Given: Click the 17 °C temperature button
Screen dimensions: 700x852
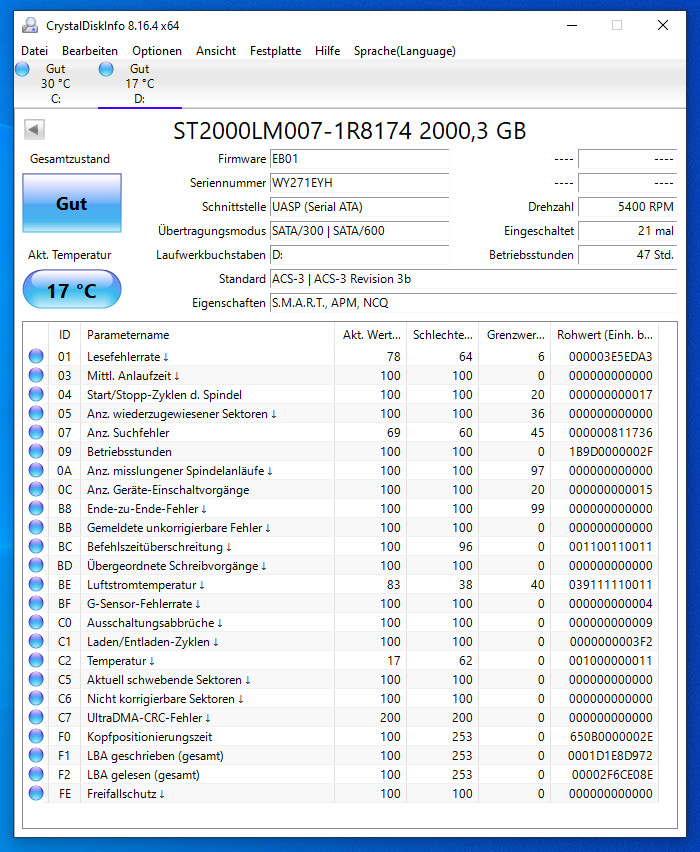Looking at the screenshot, I should point(72,290).
